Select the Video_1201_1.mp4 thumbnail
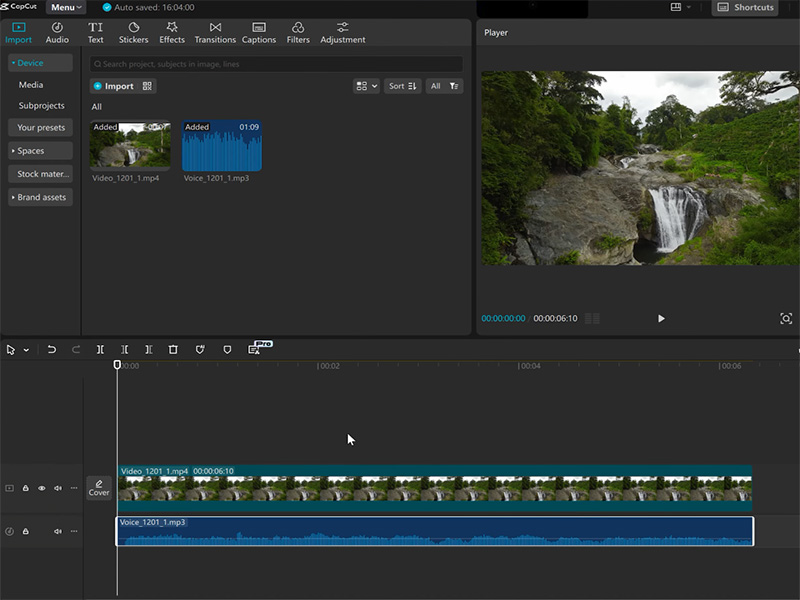 point(130,144)
